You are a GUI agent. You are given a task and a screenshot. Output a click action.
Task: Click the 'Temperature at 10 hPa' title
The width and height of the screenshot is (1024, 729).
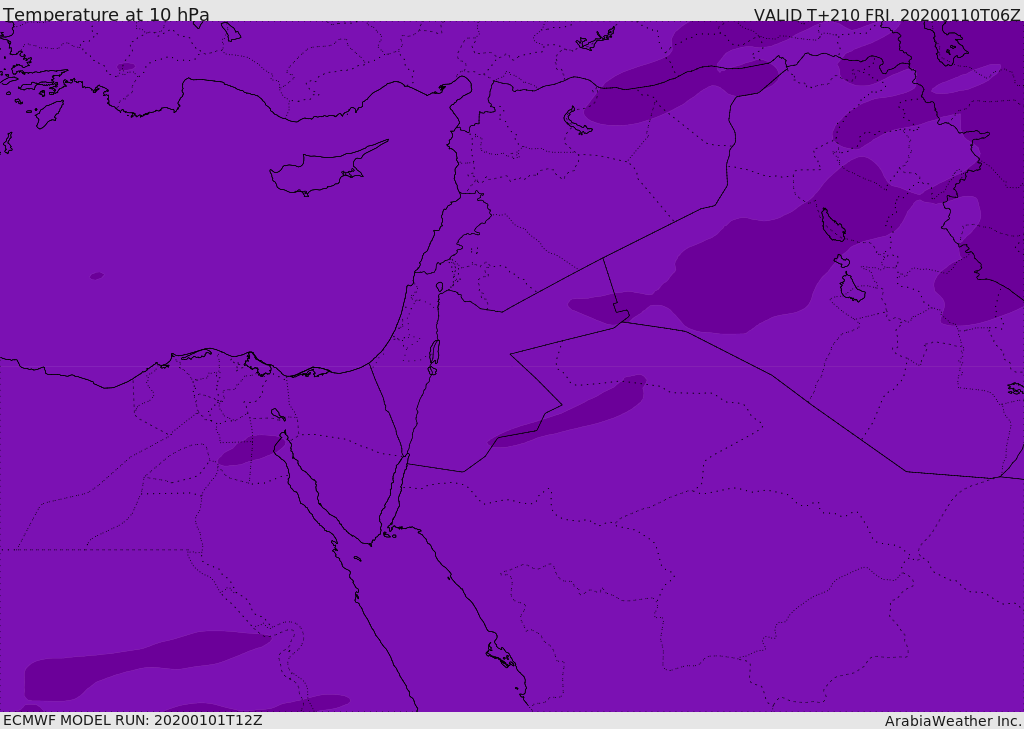tap(106, 14)
